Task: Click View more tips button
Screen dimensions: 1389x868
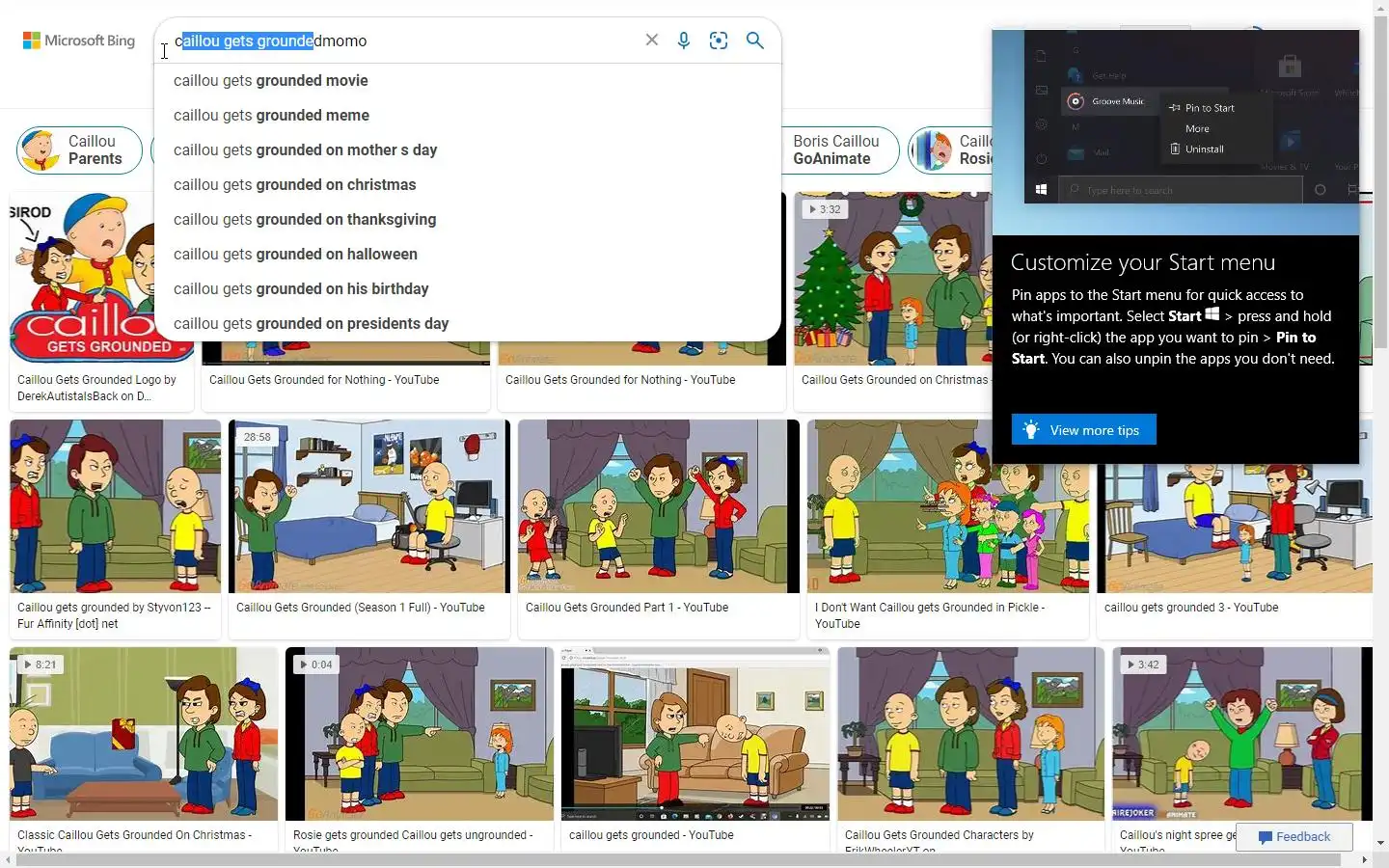Action: click(1083, 430)
